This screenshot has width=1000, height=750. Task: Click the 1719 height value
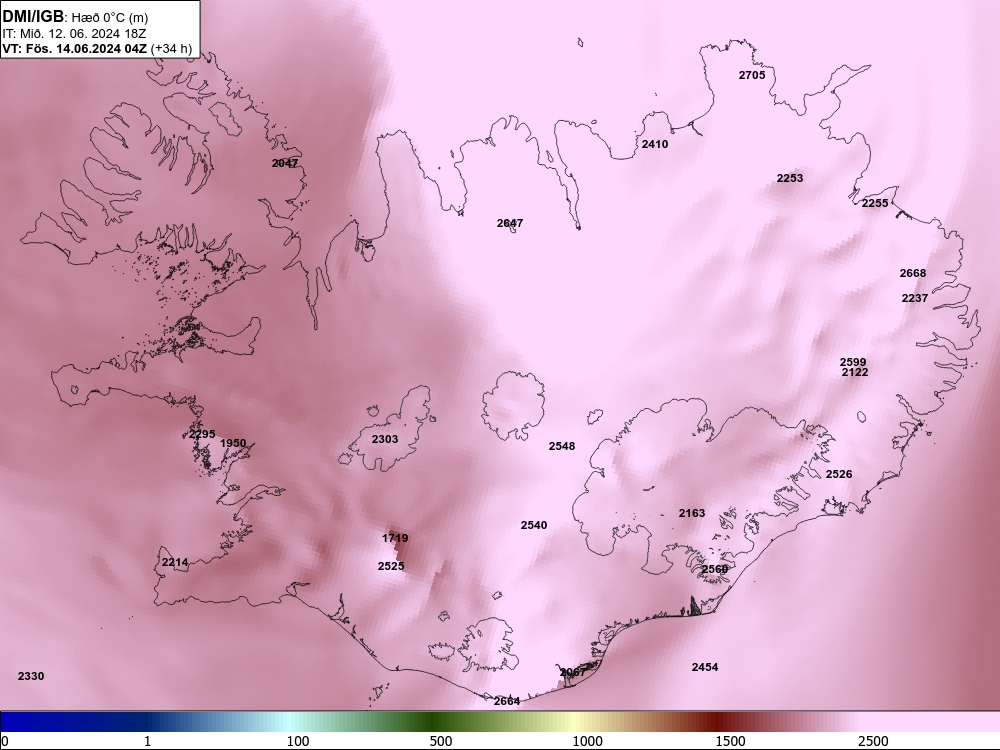click(x=395, y=538)
